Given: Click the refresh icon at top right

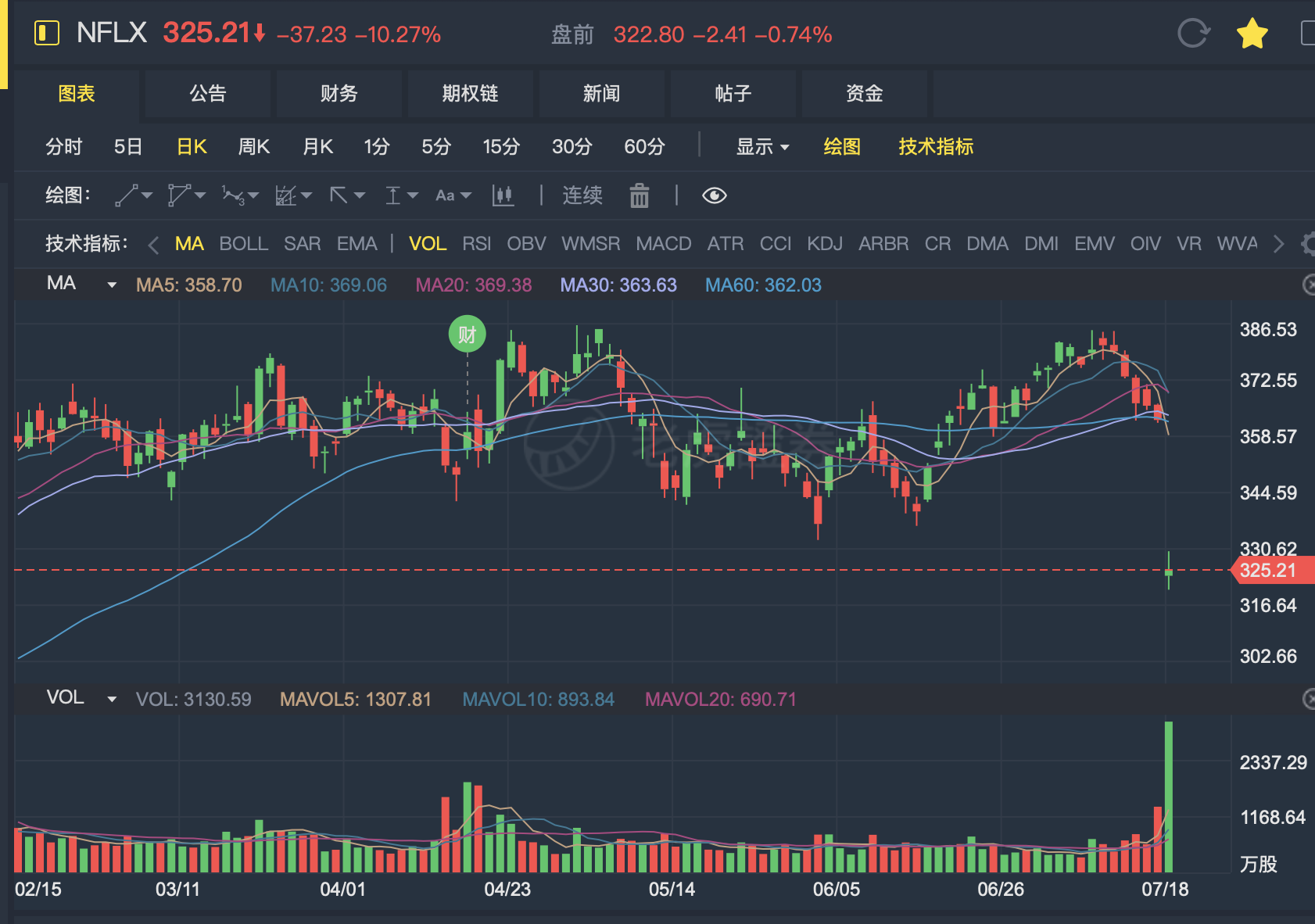Looking at the screenshot, I should [x=1193, y=34].
